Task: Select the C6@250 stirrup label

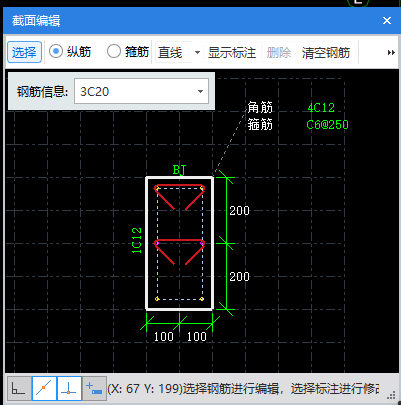Action: click(327, 125)
